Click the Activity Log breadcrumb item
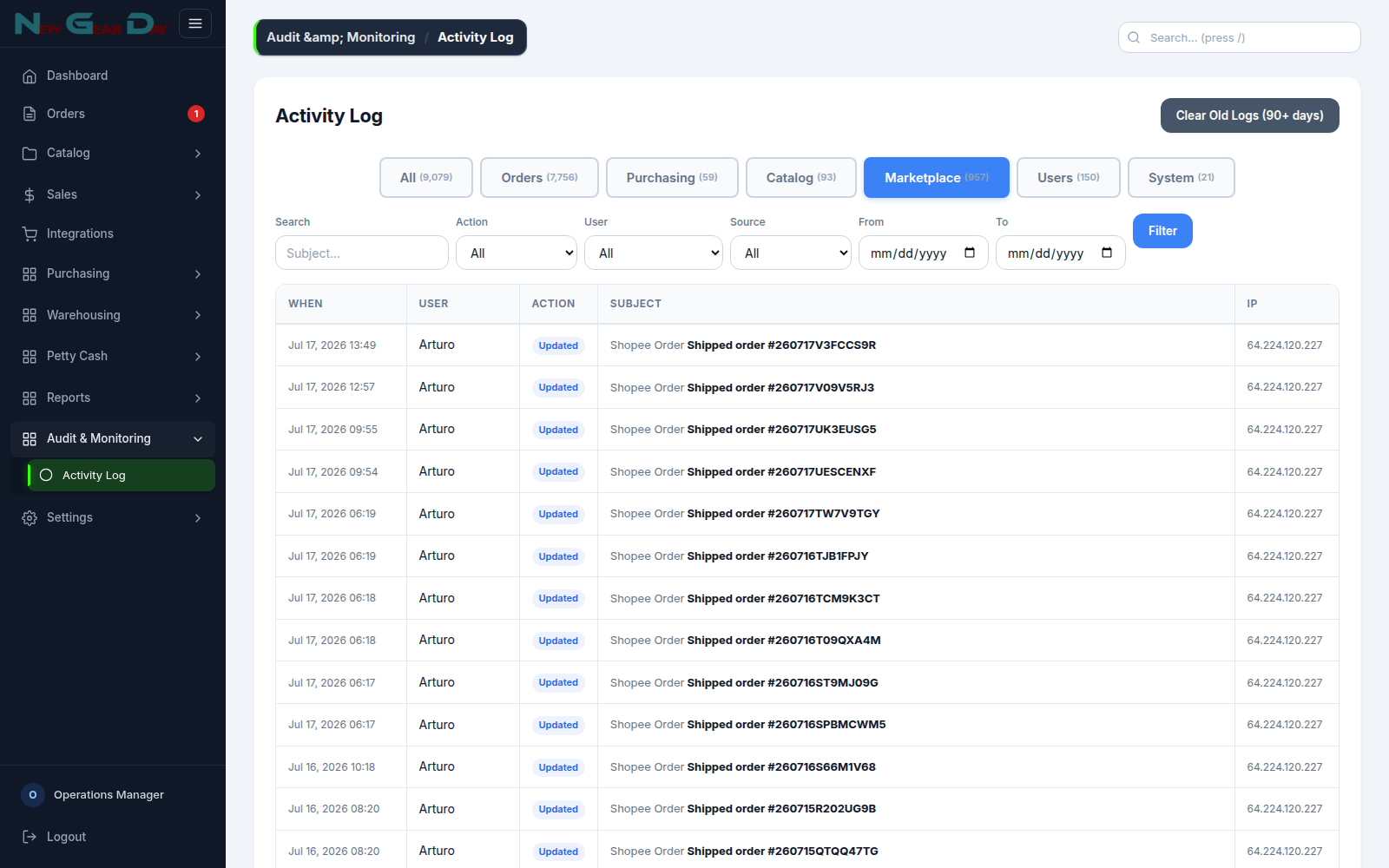Image resolution: width=1389 pixels, height=868 pixels. tap(476, 37)
